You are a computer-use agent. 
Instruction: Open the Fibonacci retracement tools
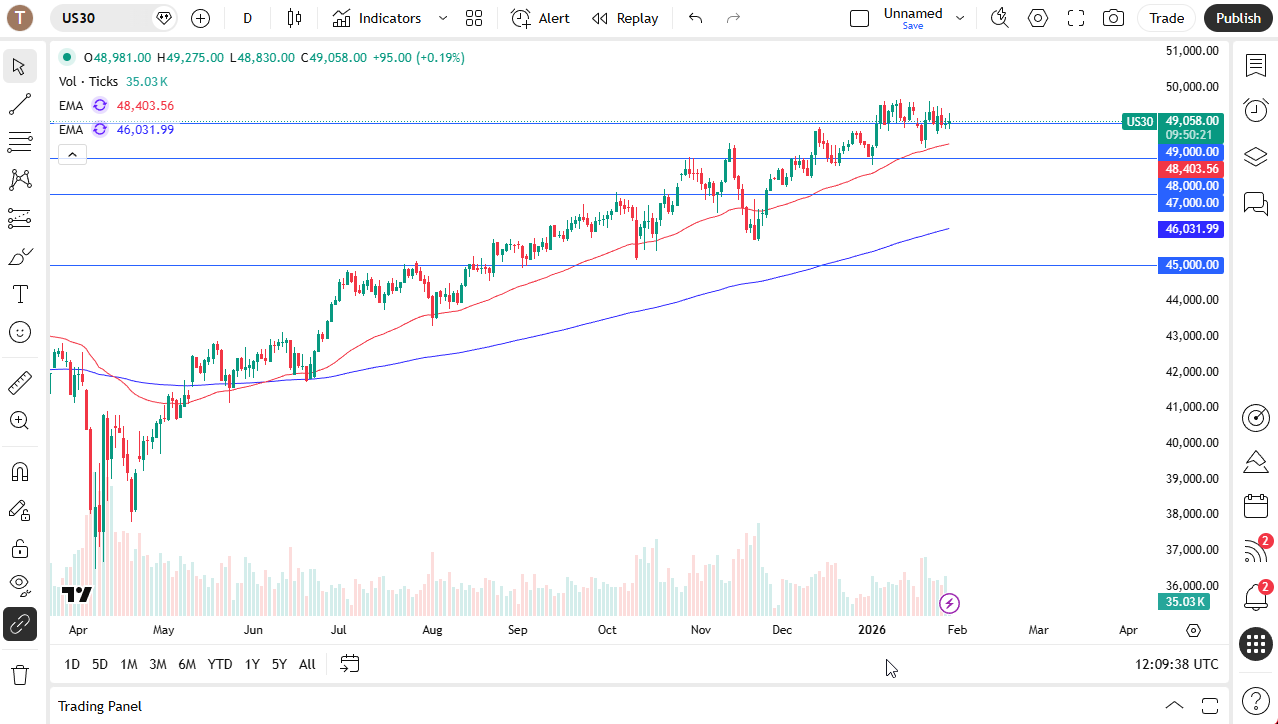[19, 142]
